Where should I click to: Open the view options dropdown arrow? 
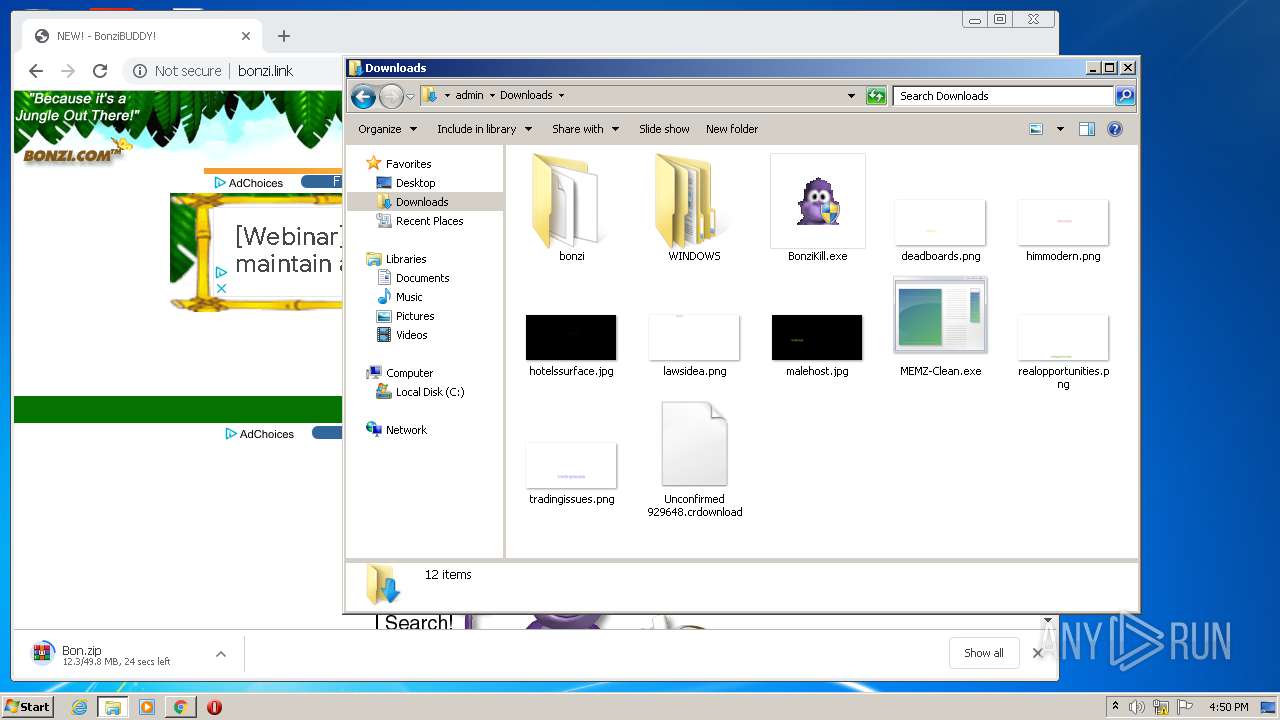click(1060, 129)
